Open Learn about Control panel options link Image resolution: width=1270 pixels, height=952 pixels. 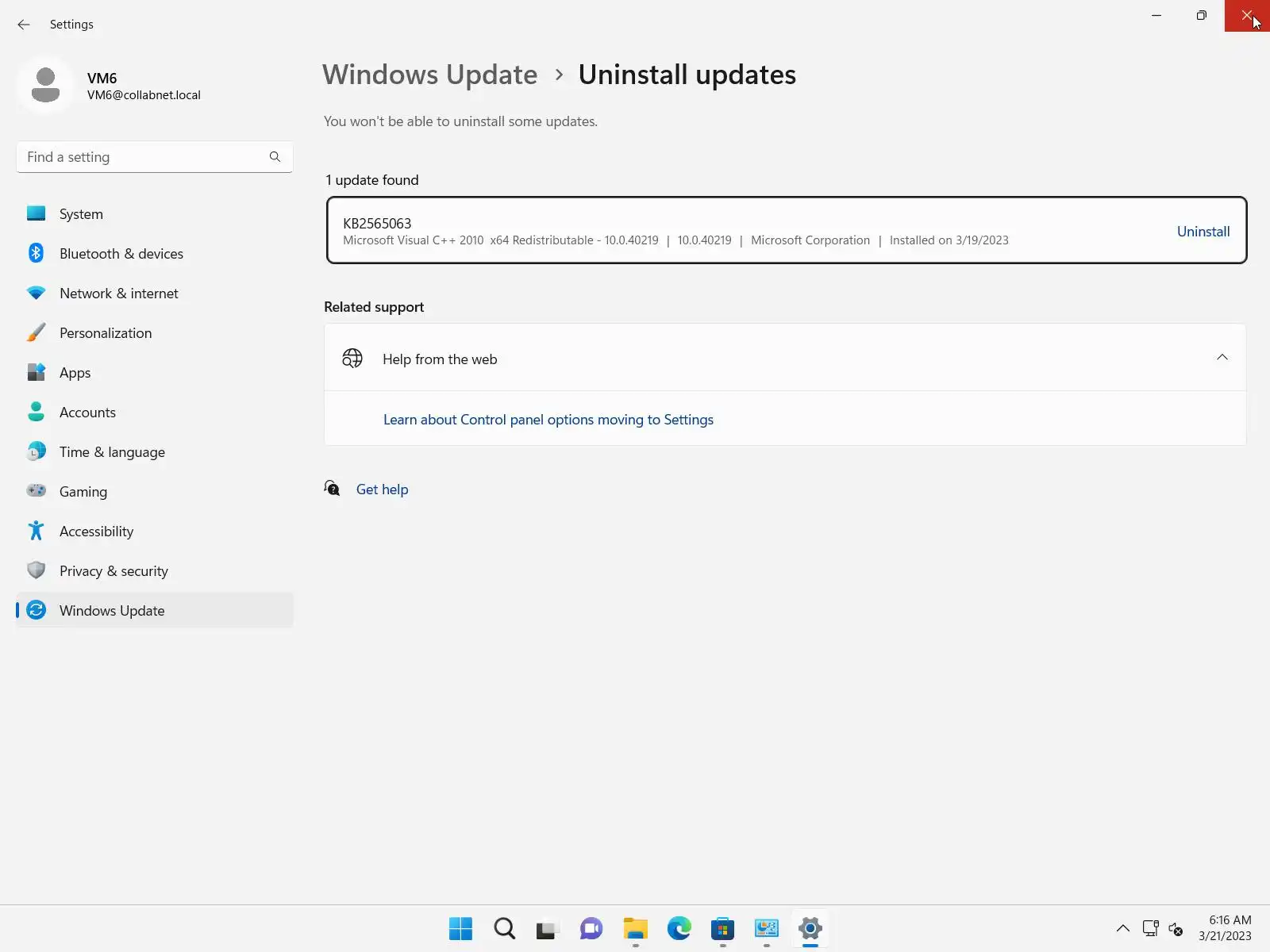coord(548,420)
